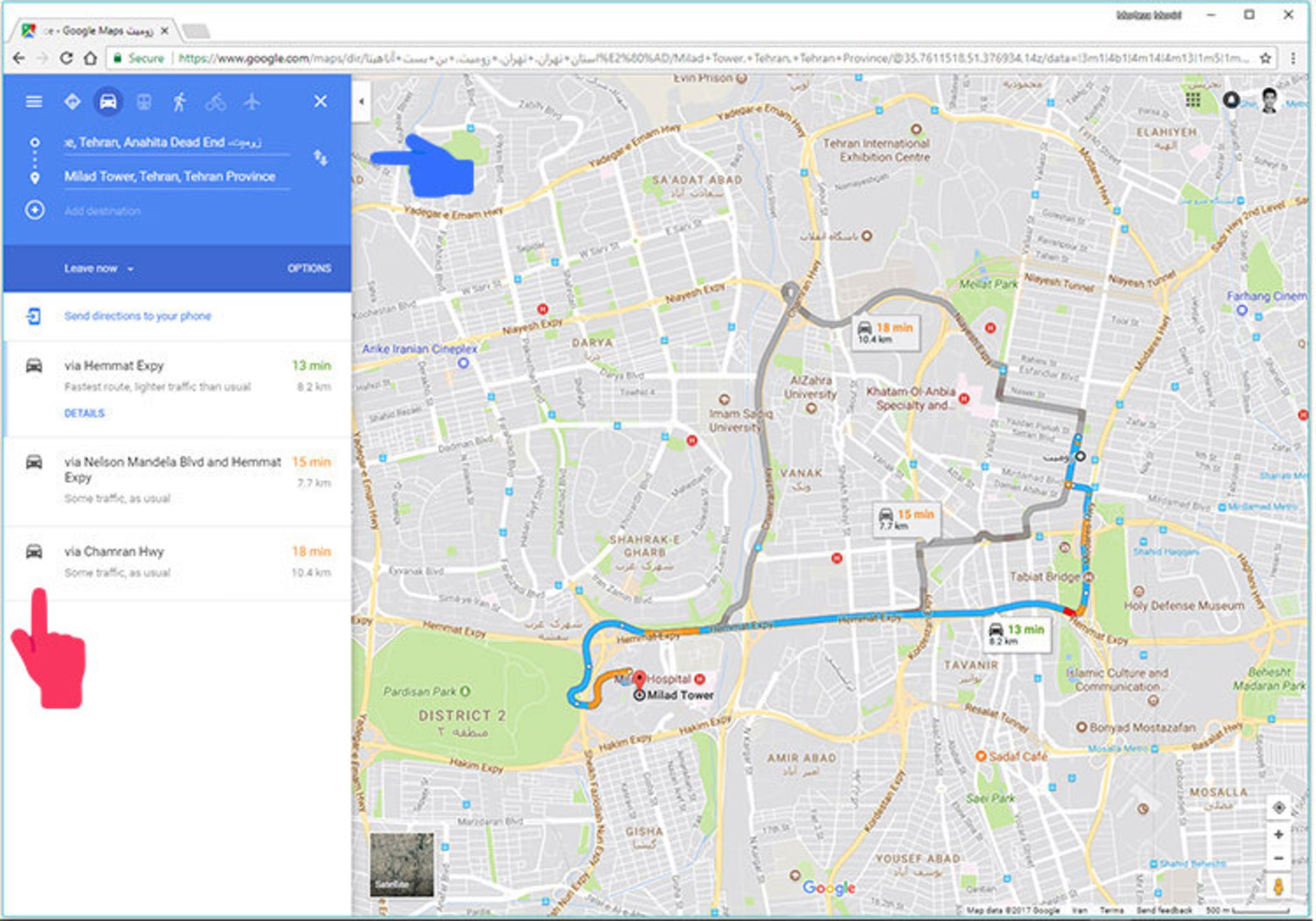
Task: Open Google apps grid
Action: tap(1193, 101)
